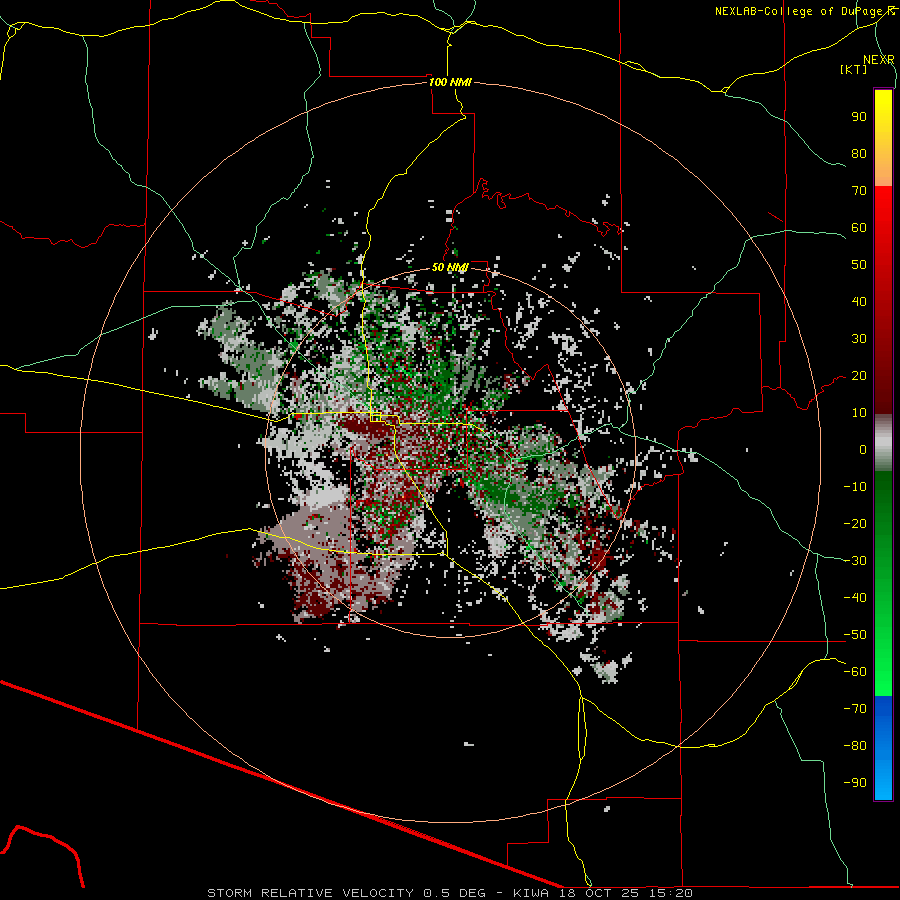Viewport: 900px width, 900px height.
Task: Click the "[KT]" units label
Action: tap(853, 69)
